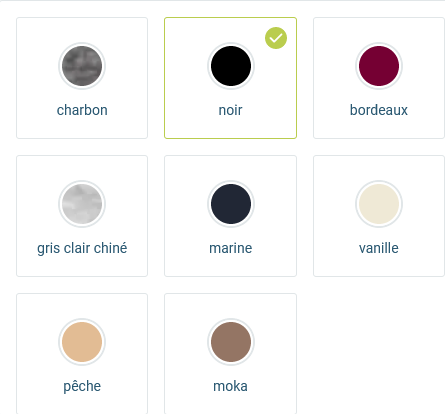The height and width of the screenshot is (414, 445).
Task: Select the moka brown swatch circle
Action: 231,342
